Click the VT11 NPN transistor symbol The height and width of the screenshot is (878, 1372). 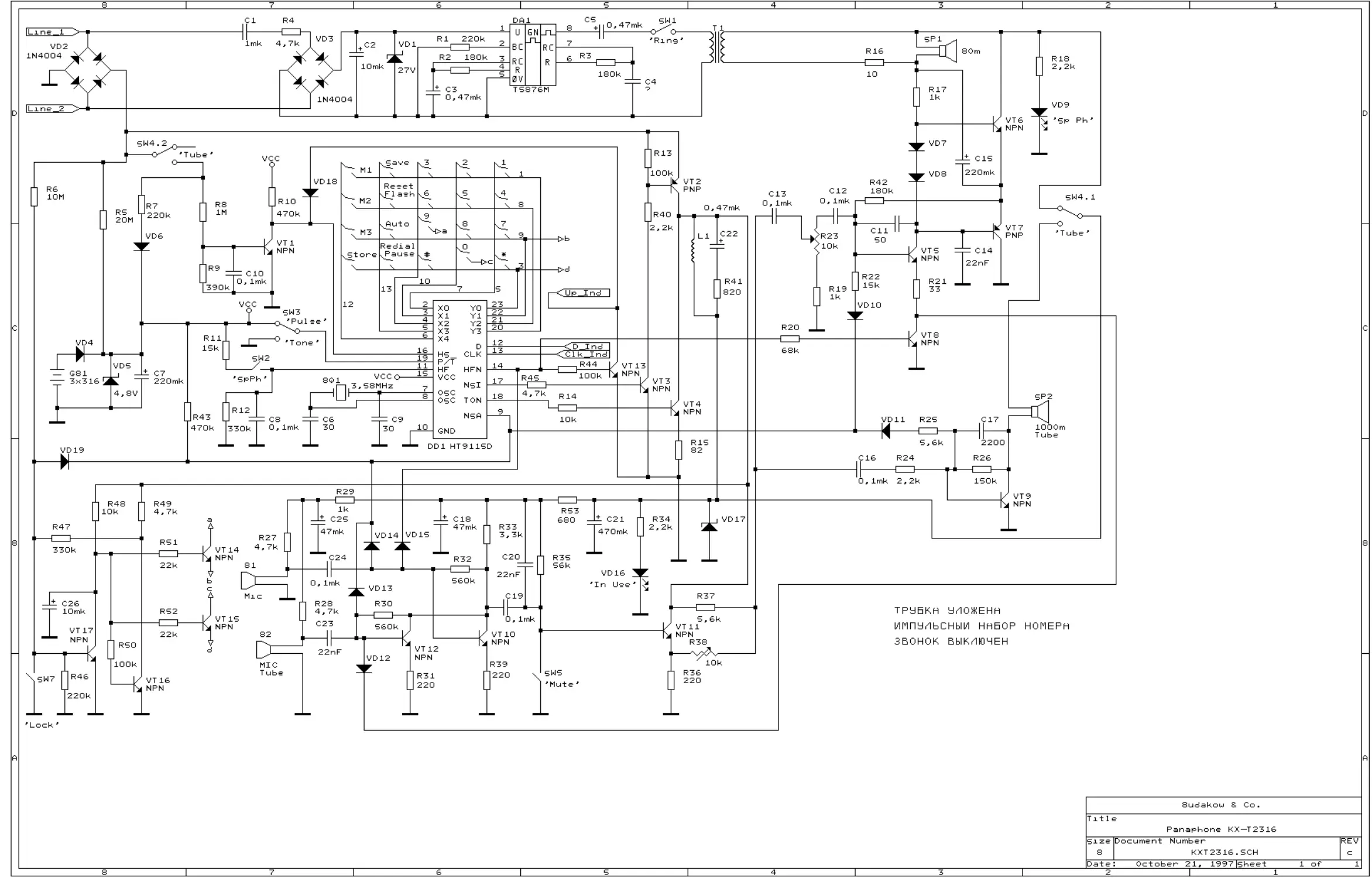pos(667,630)
